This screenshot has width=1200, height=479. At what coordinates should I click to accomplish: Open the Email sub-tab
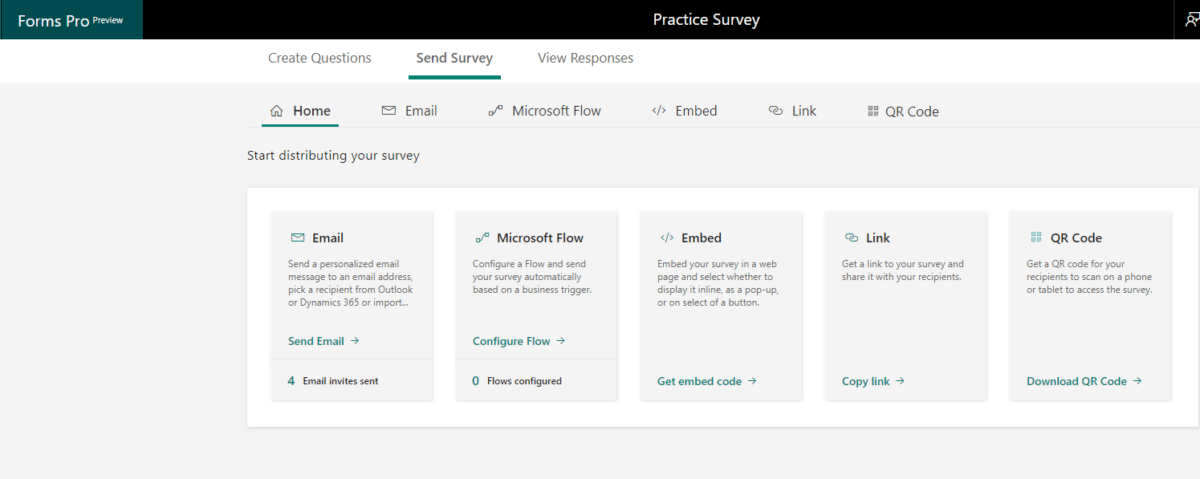(409, 111)
